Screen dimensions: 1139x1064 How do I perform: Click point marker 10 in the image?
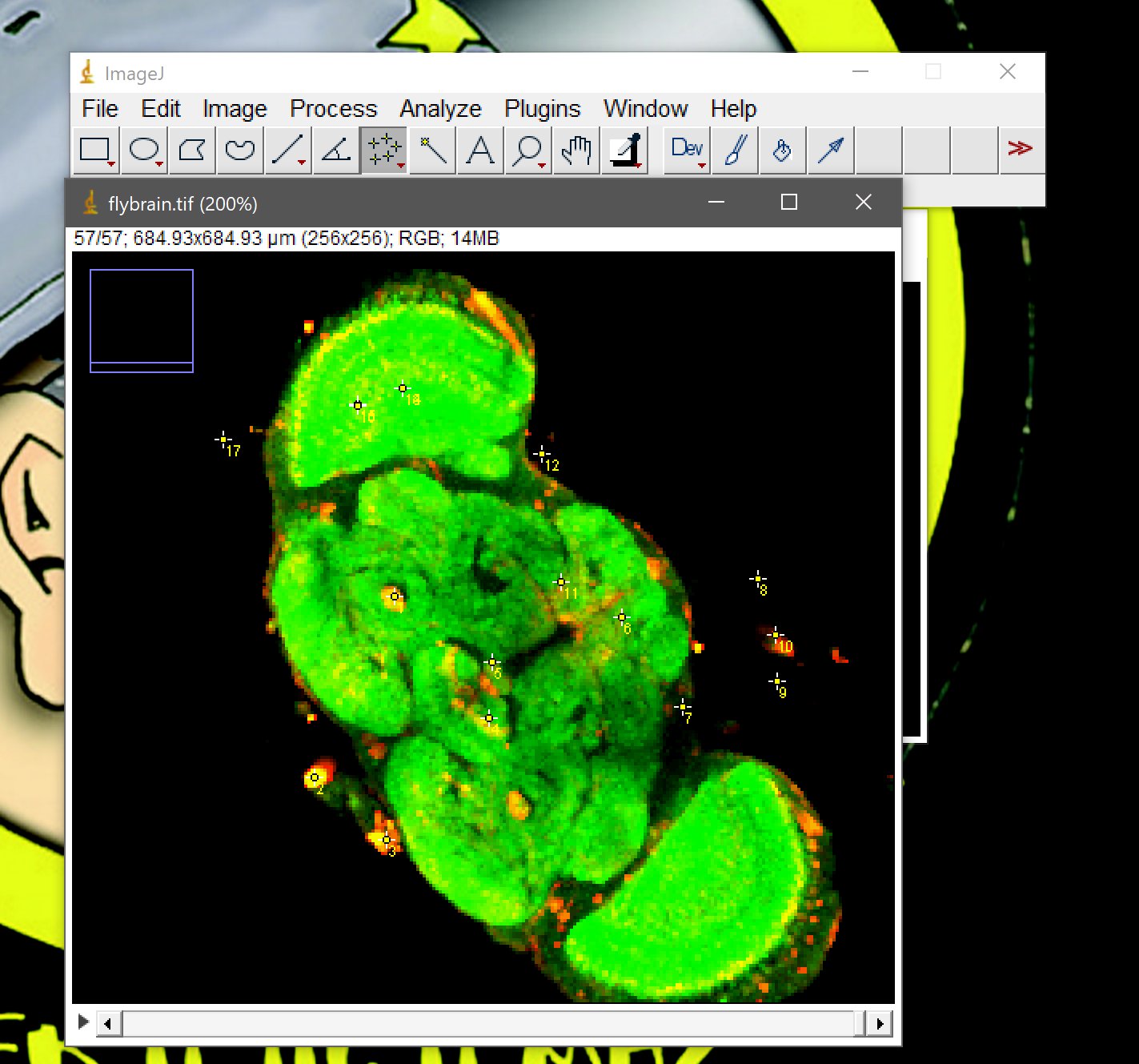tap(775, 636)
